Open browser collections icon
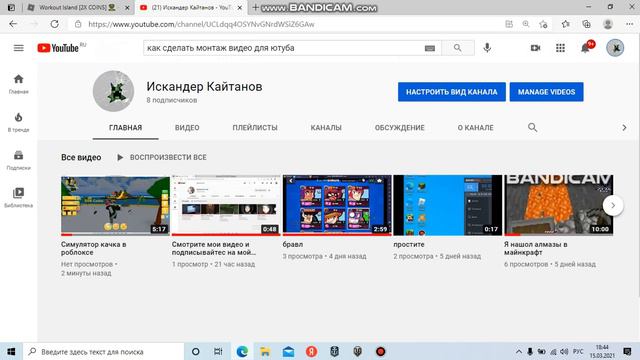640x360 pixels. point(586,24)
